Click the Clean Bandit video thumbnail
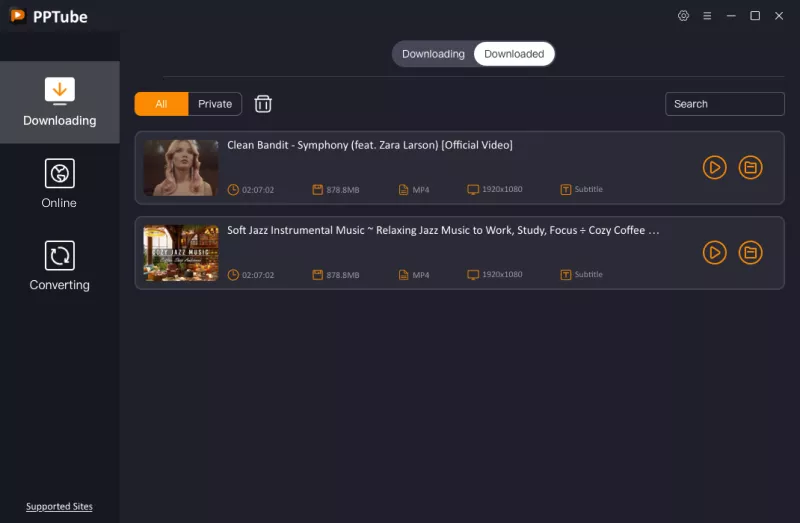Image resolution: width=800 pixels, height=523 pixels. [181, 168]
